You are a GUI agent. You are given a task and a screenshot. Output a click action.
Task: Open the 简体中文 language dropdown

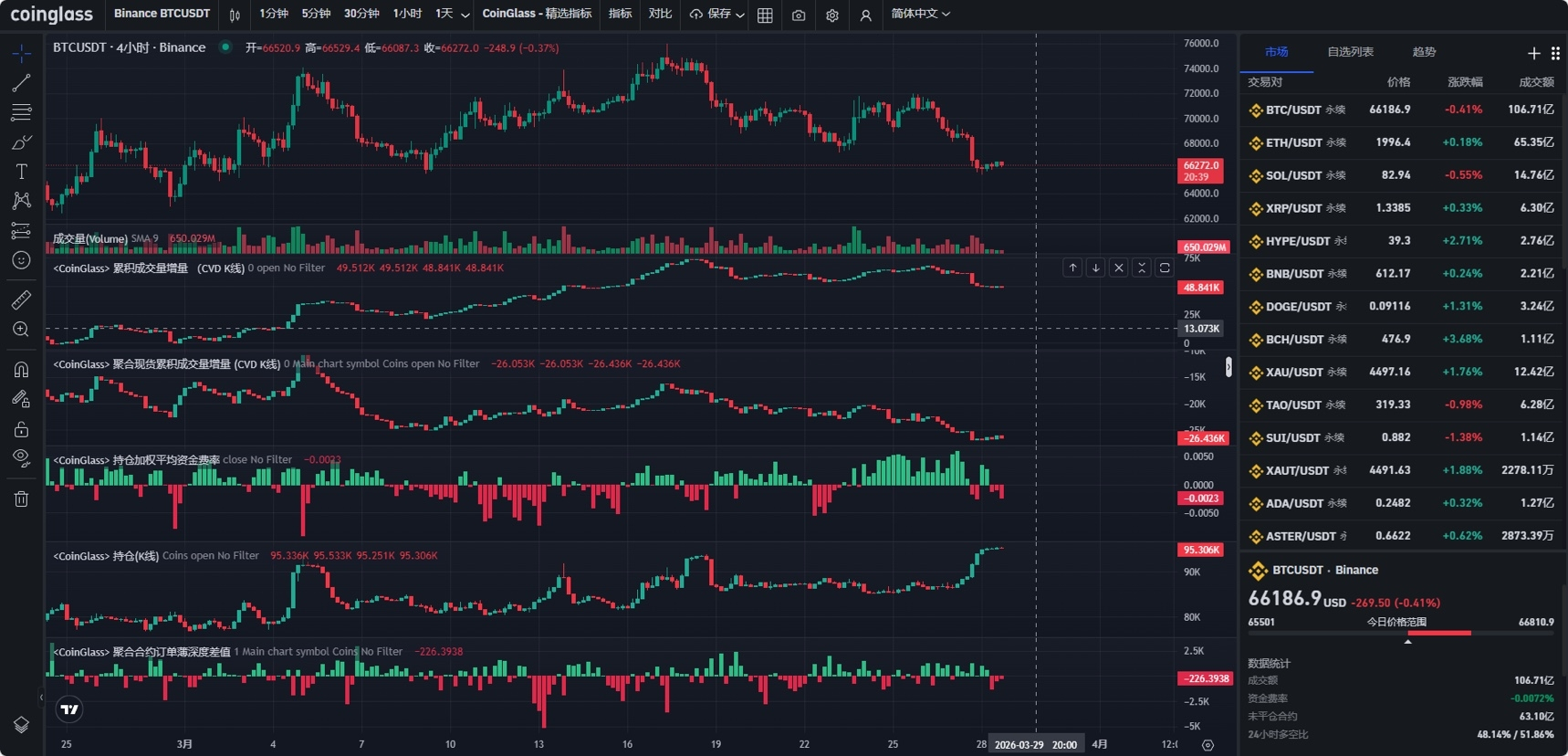(x=920, y=14)
